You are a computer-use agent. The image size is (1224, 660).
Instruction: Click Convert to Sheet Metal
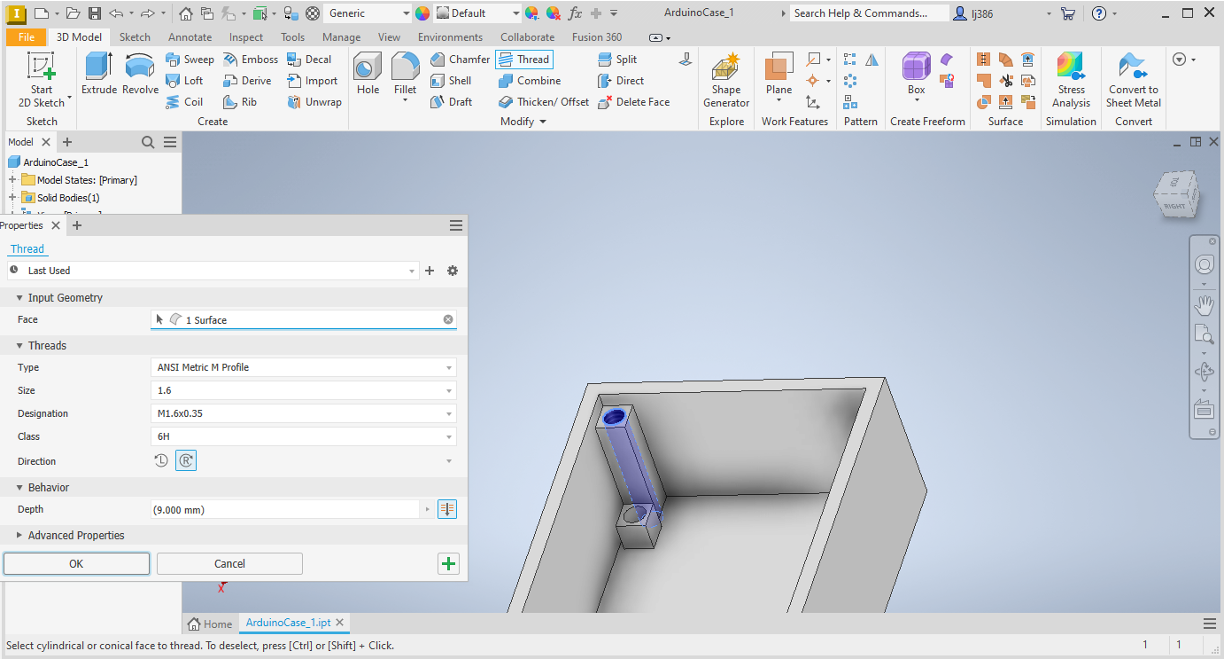1133,80
